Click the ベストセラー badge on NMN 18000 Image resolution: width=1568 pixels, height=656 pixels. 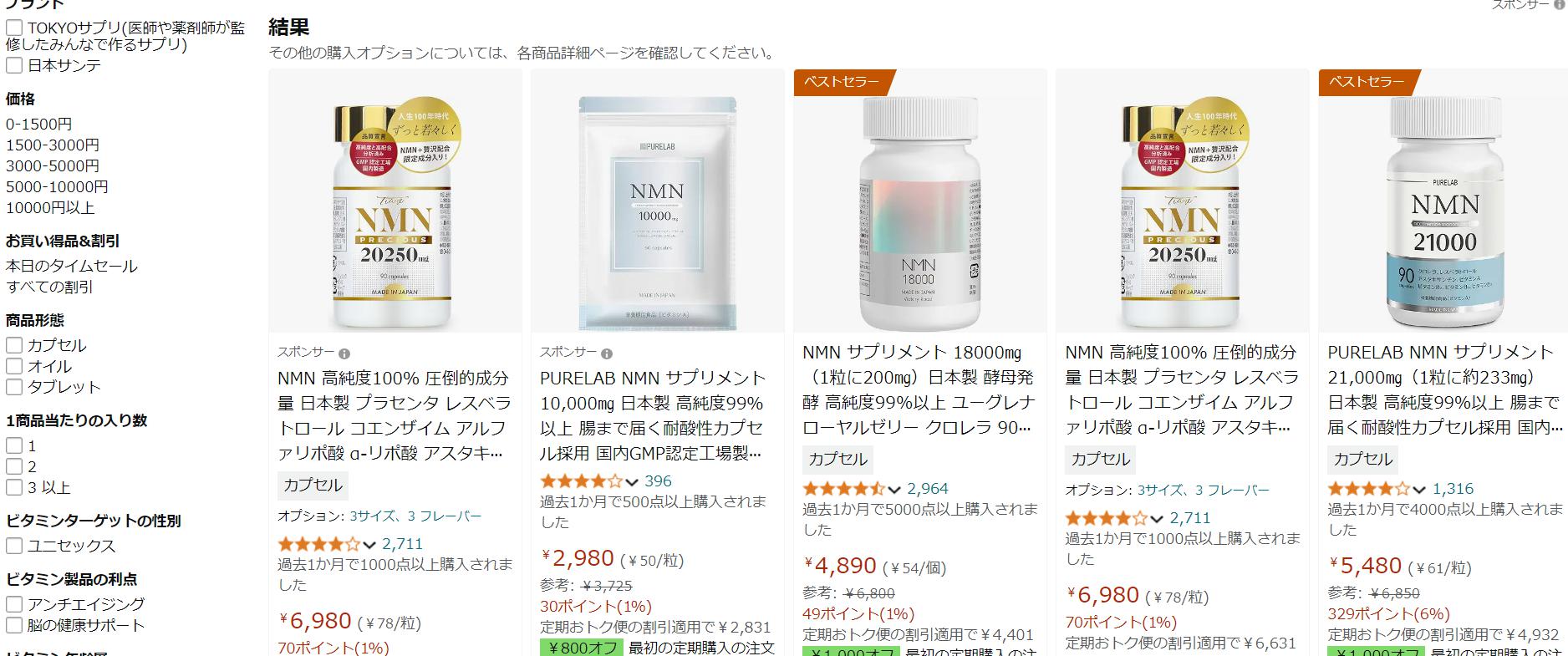click(x=843, y=81)
